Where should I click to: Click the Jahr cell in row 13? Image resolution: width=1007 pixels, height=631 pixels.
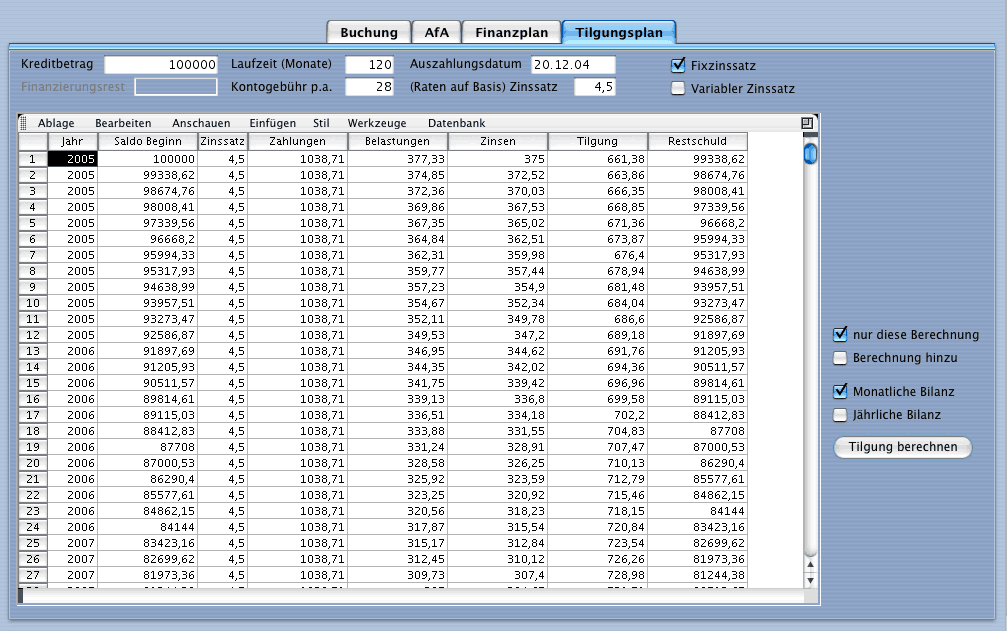[x=73, y=351]
